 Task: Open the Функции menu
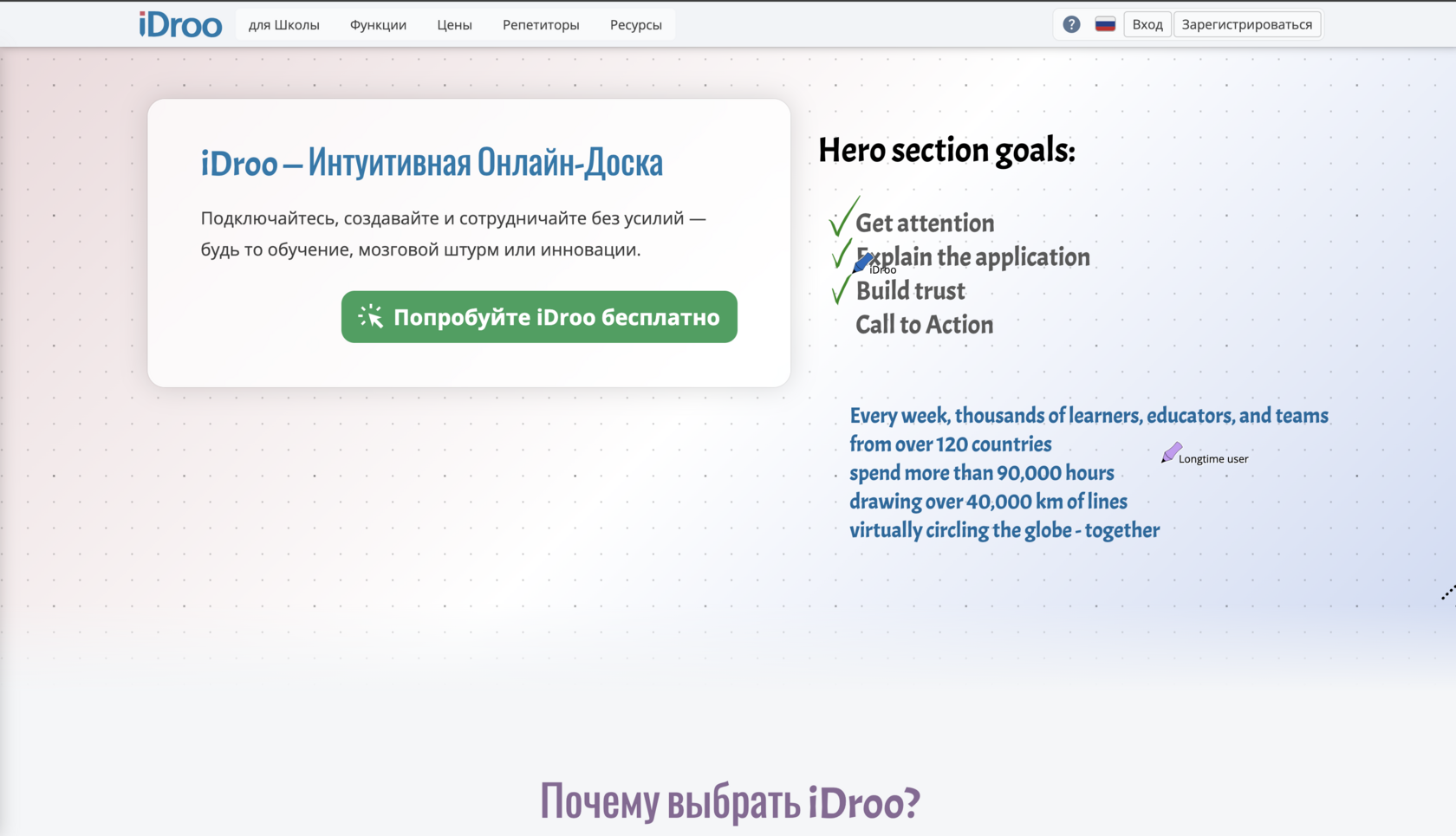378,25
